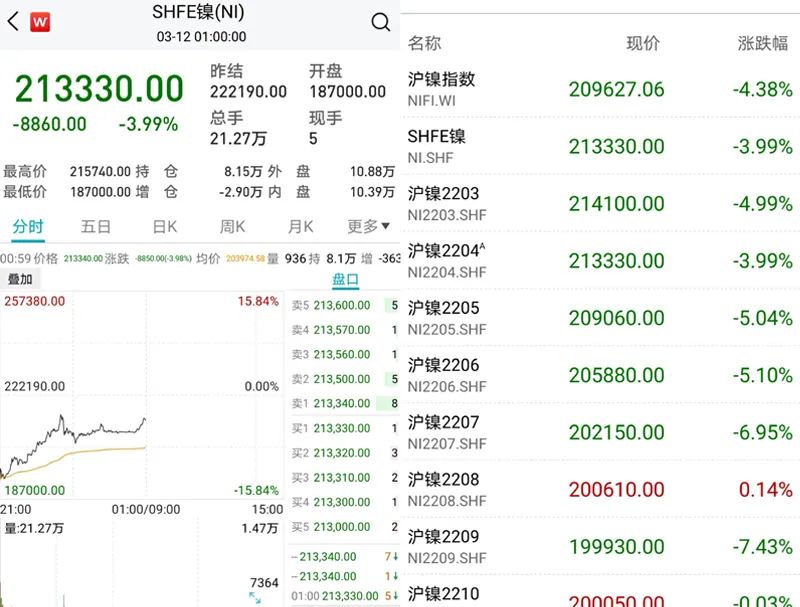The height and width of the screenshot is (607, 800).
Task: Click the 0.14% change for 沪镍2208
Action: (765, 490)
